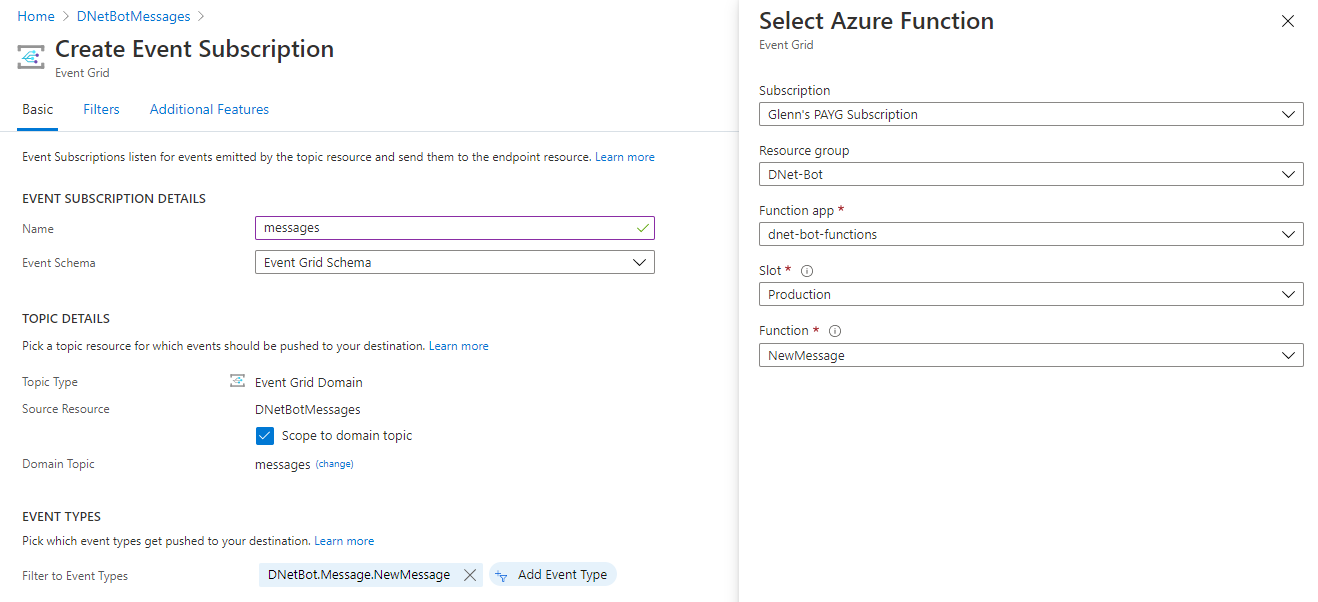Expand the Function dropdown showing NewMessage

(x=1030, y=355)
